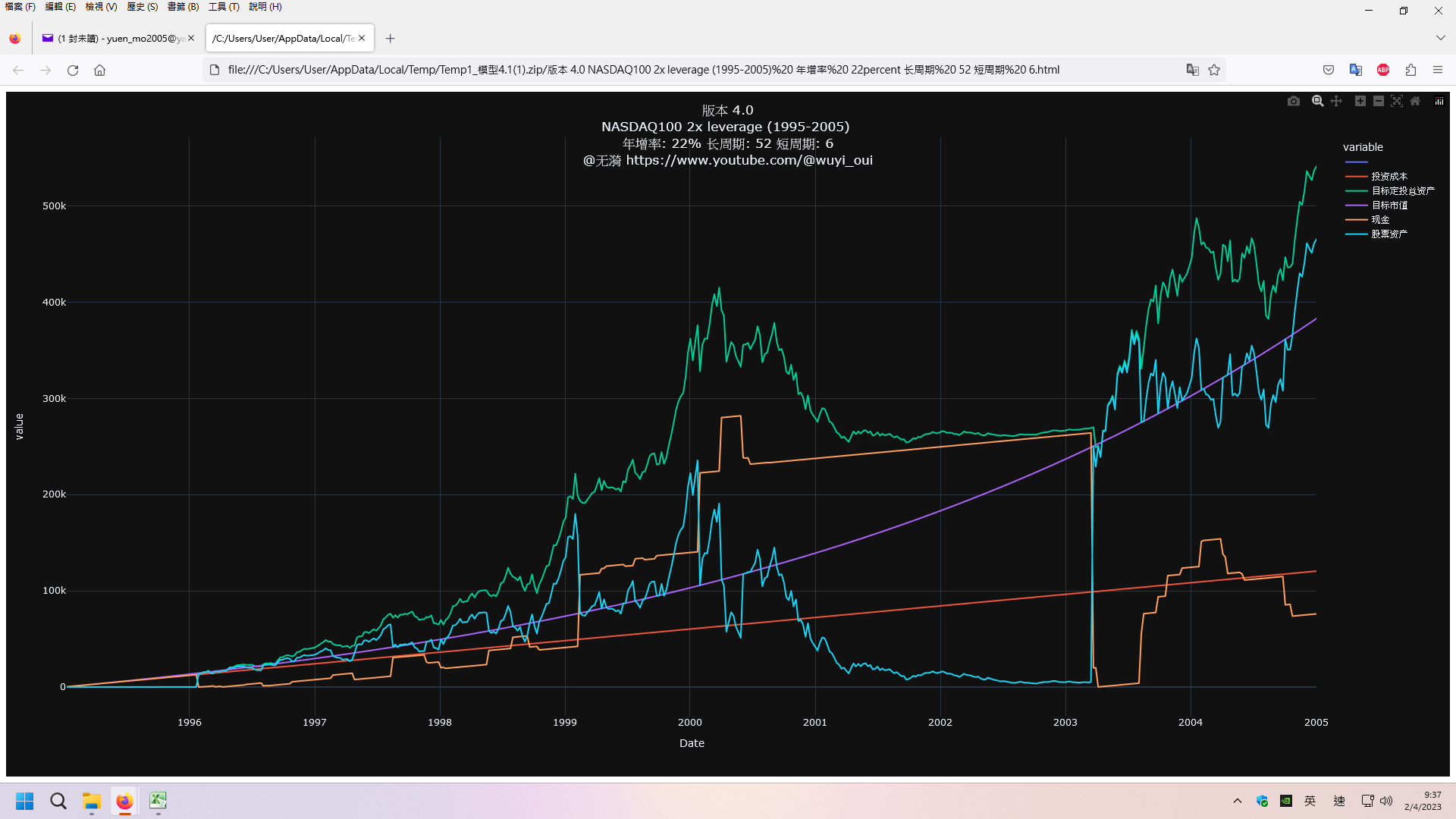Bookmark this page with the star
1456x819 pixels.
1214,70
